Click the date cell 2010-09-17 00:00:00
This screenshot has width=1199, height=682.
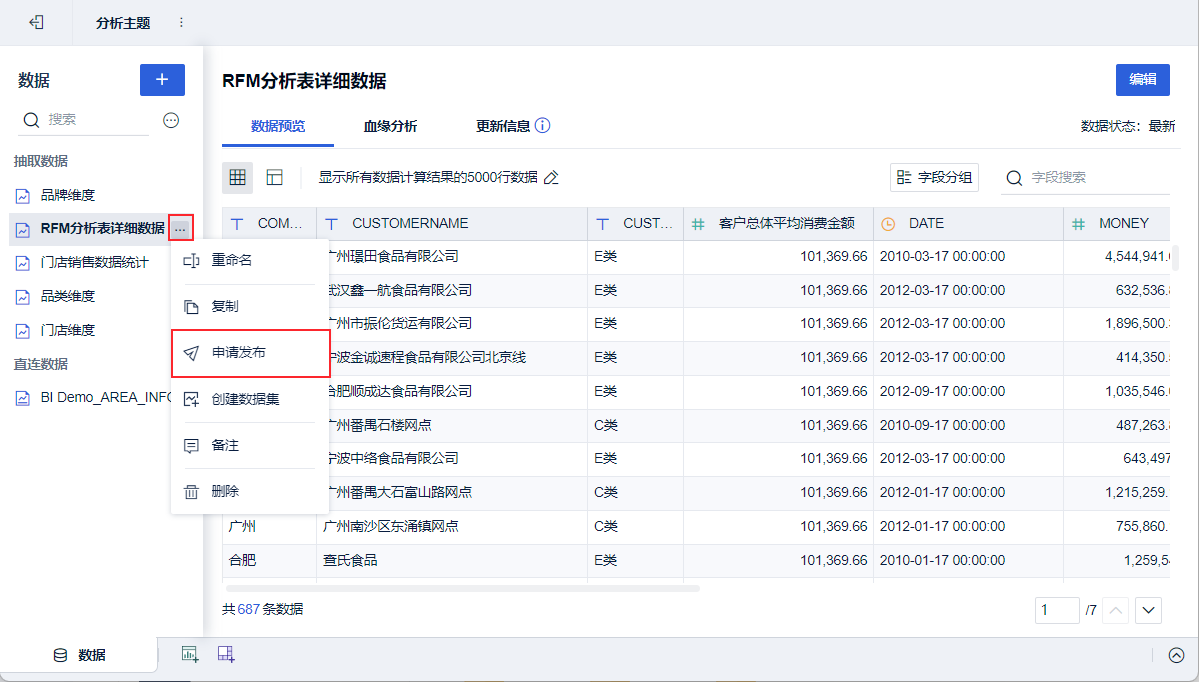point(968,425)
